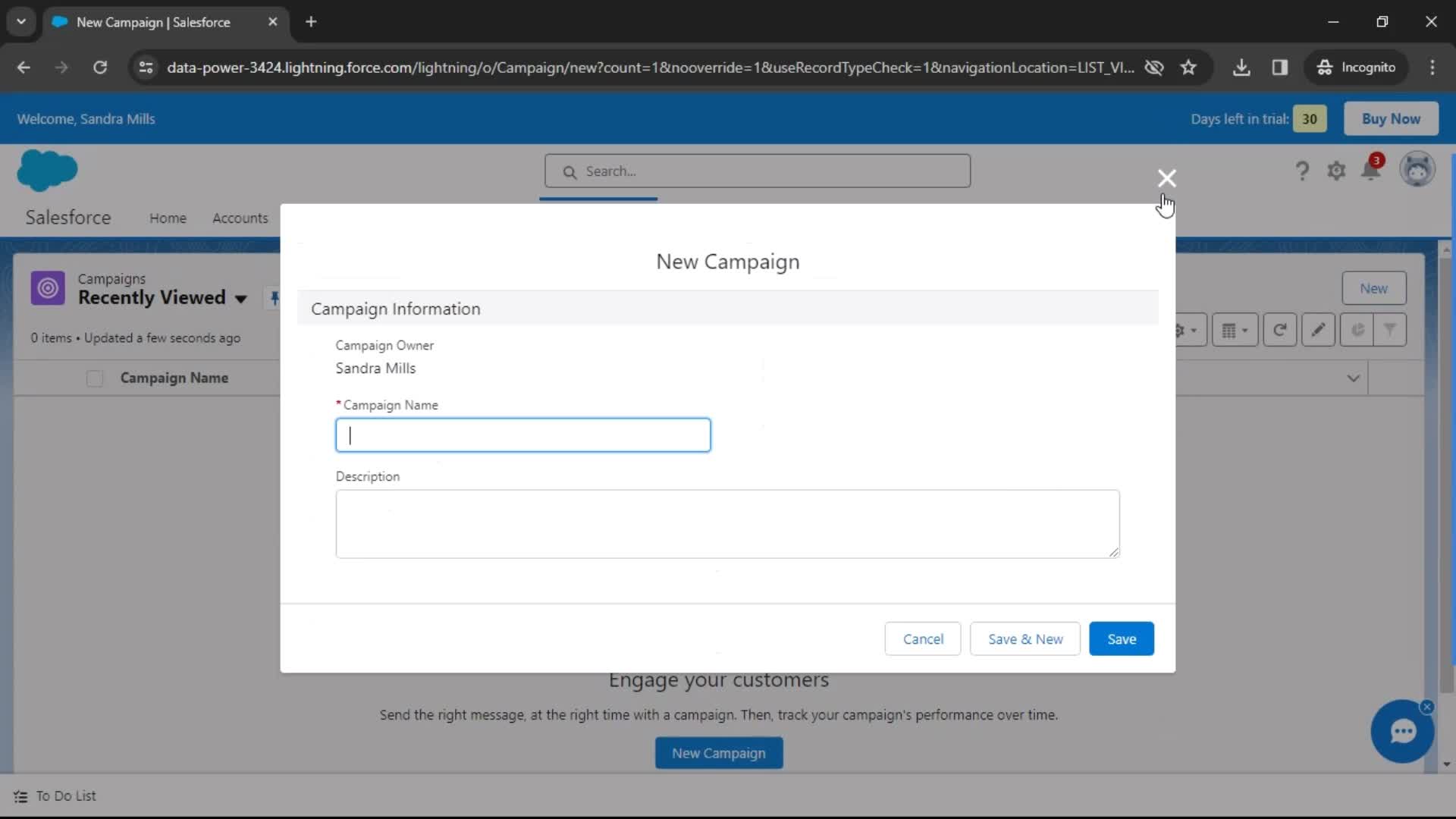Image resolution: width=1456 pixels, height=819 pixels.
Task: Open the table display options dropdown
Action: pyautogui.click(x=1235, y=331)
